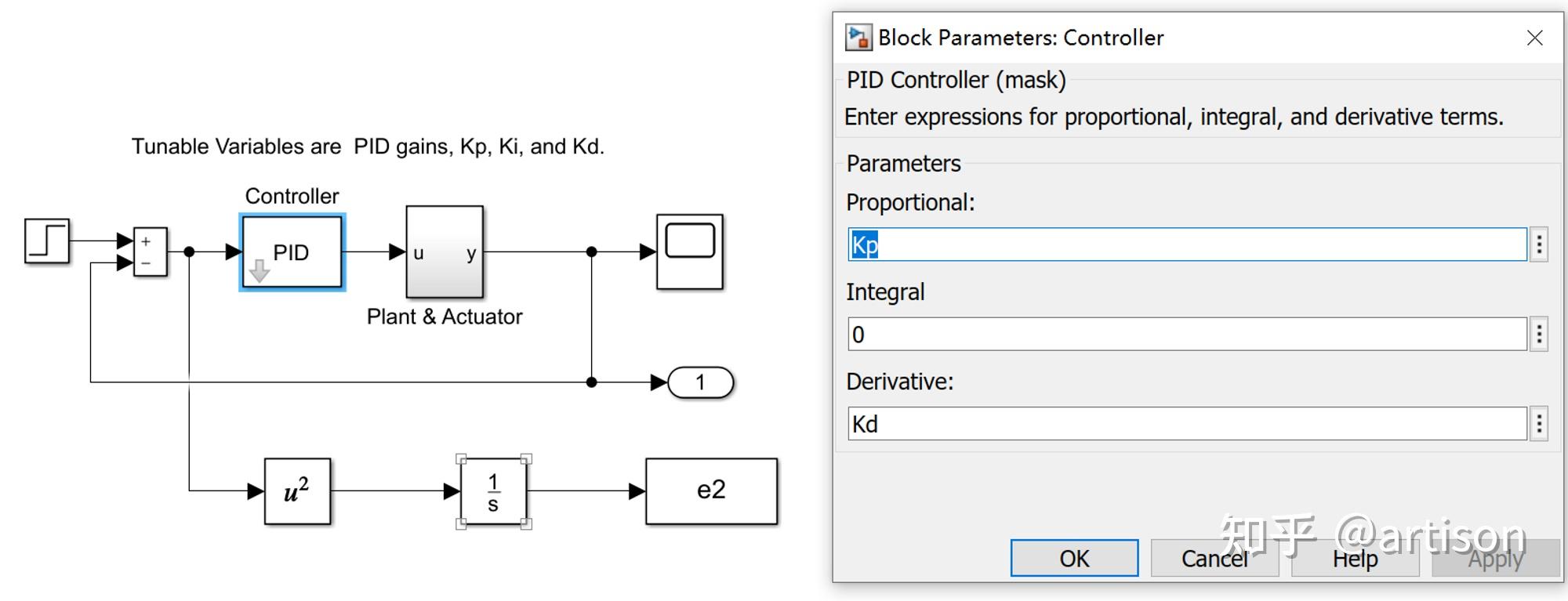The height and width of the screenshot is (601, 1568).
Task: Select the PID Controller block
Action: tap(292, 252)
